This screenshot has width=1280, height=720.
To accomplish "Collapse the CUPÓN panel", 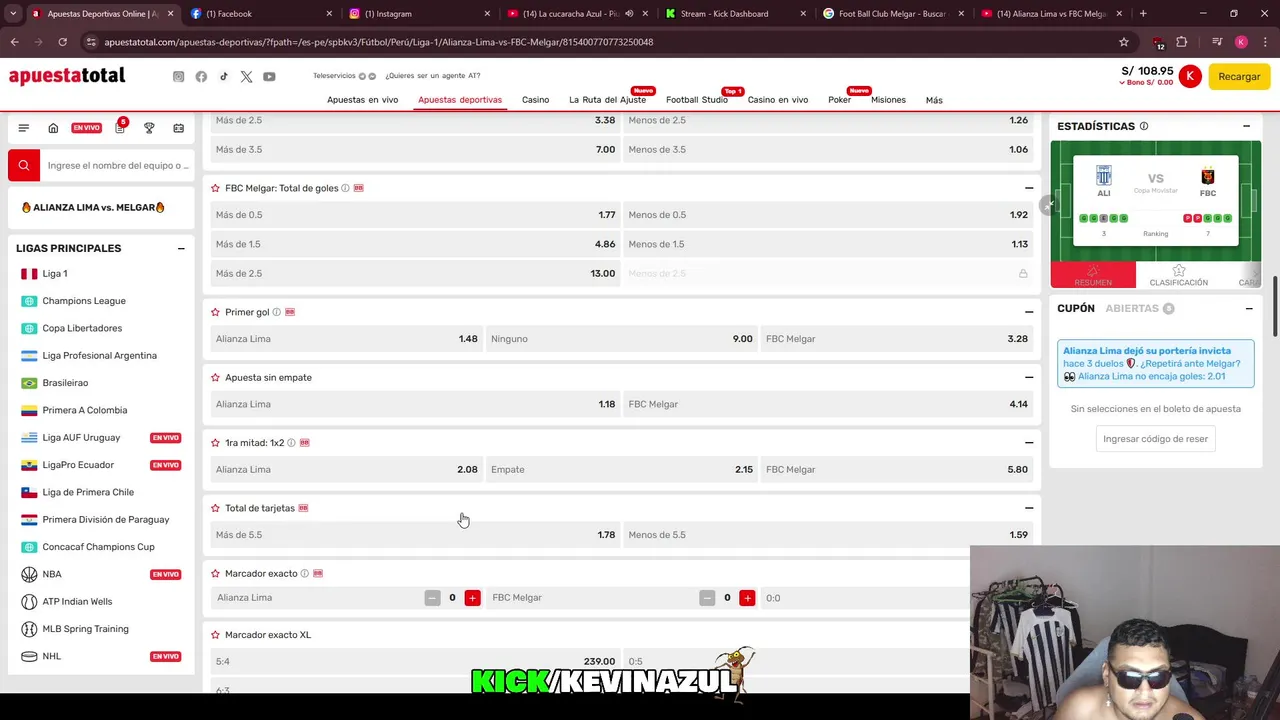I will point(1249,308).
